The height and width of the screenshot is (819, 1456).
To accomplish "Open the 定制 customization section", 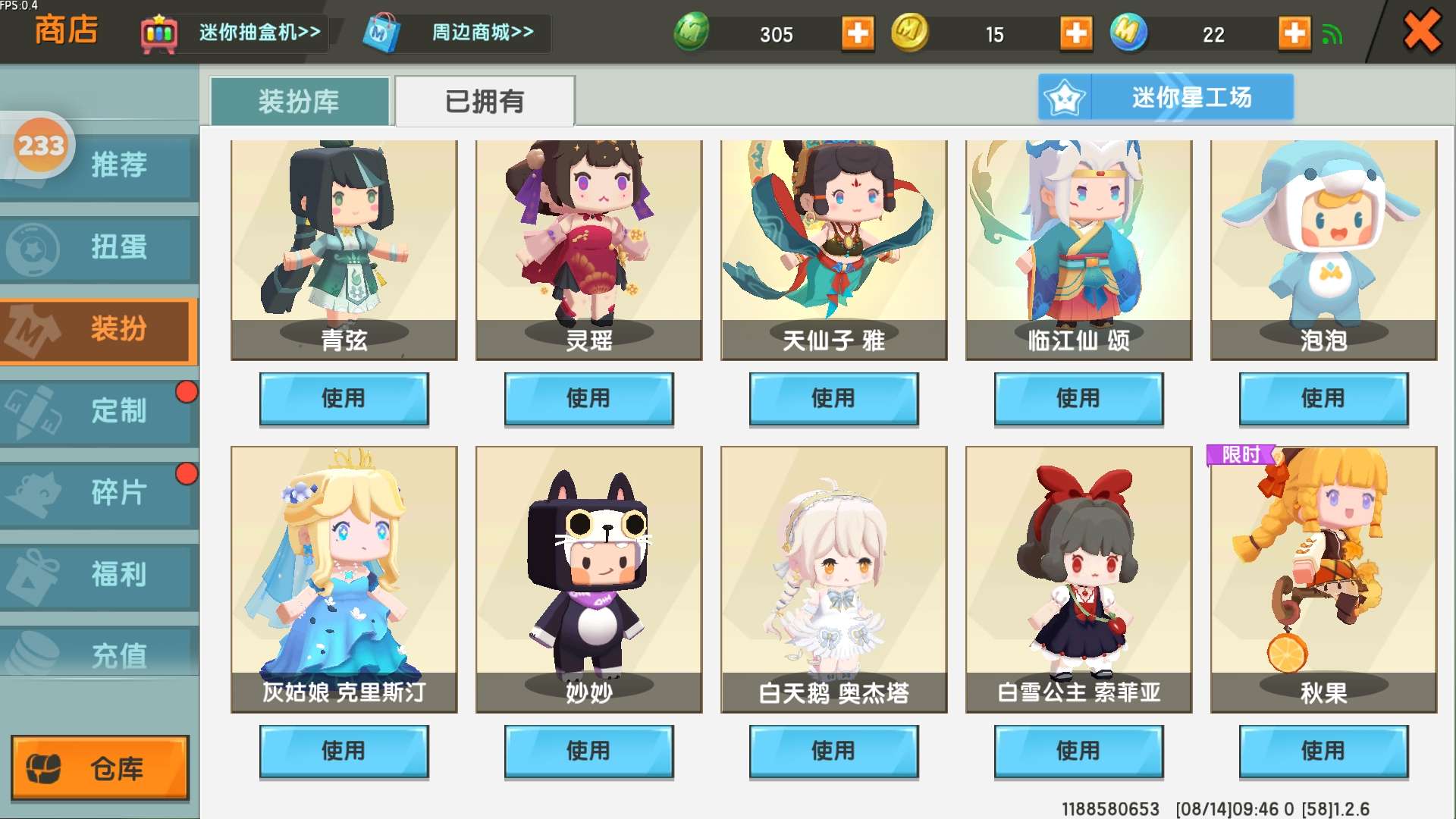I will (x=99, y=411).
